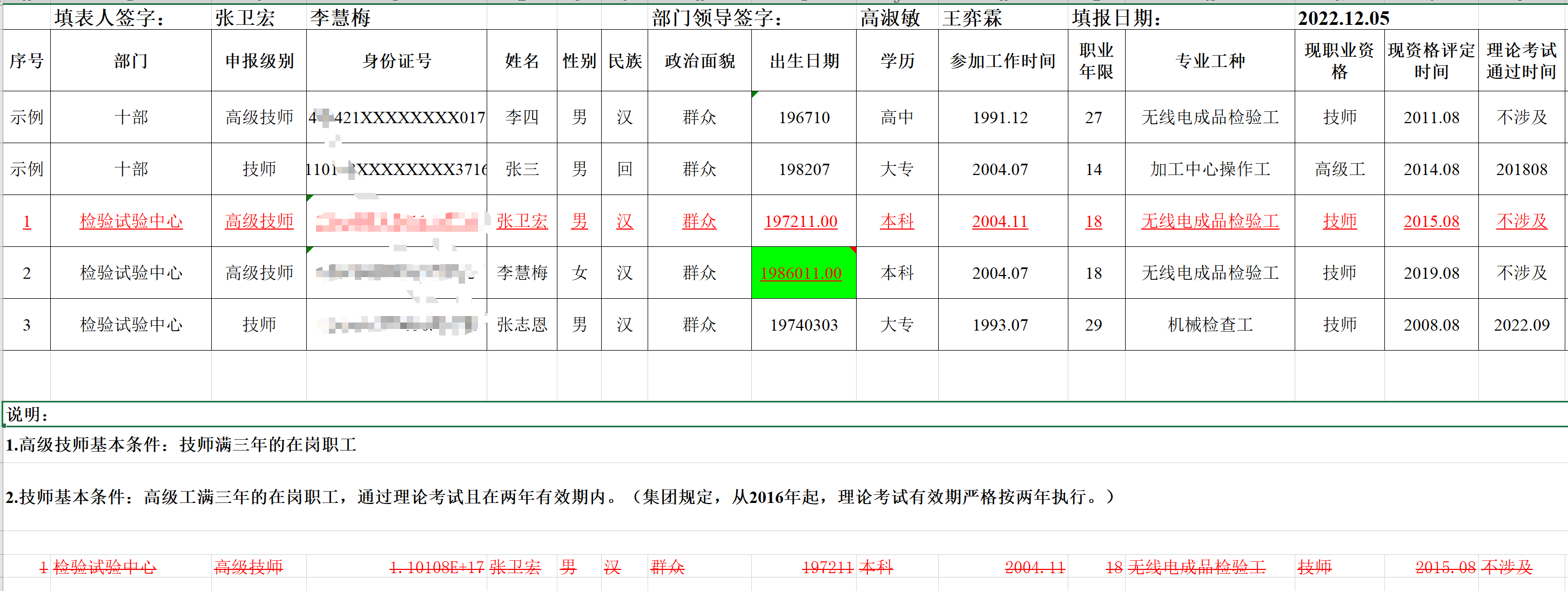The width and height of the screenshot is (1568, 591).
Task: Select the 说明： notes cell
Action: (x=785, y=414)
